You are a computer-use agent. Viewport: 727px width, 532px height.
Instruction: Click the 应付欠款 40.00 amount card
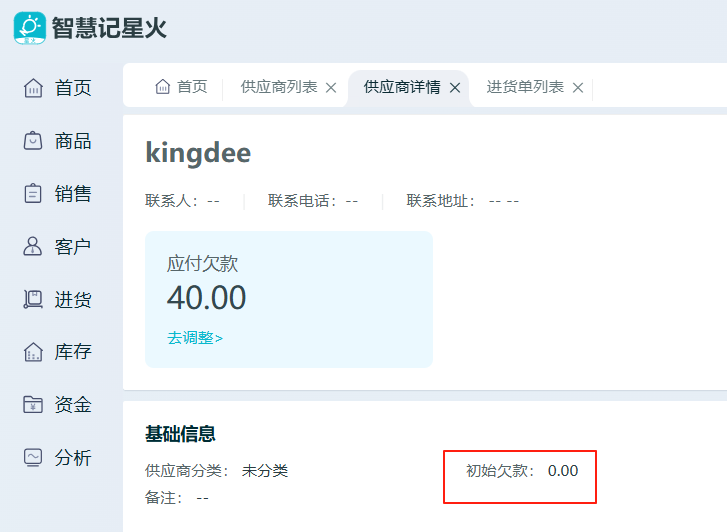(289, 300)
